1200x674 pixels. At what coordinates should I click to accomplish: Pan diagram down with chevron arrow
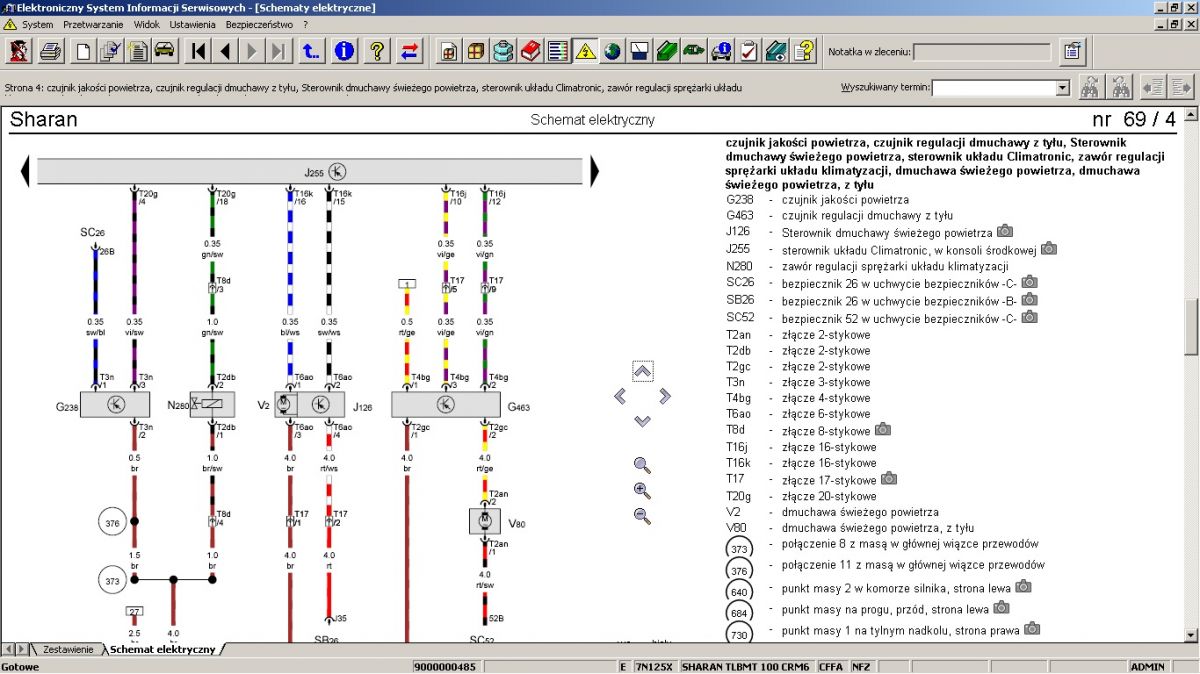tap(643, 422)
